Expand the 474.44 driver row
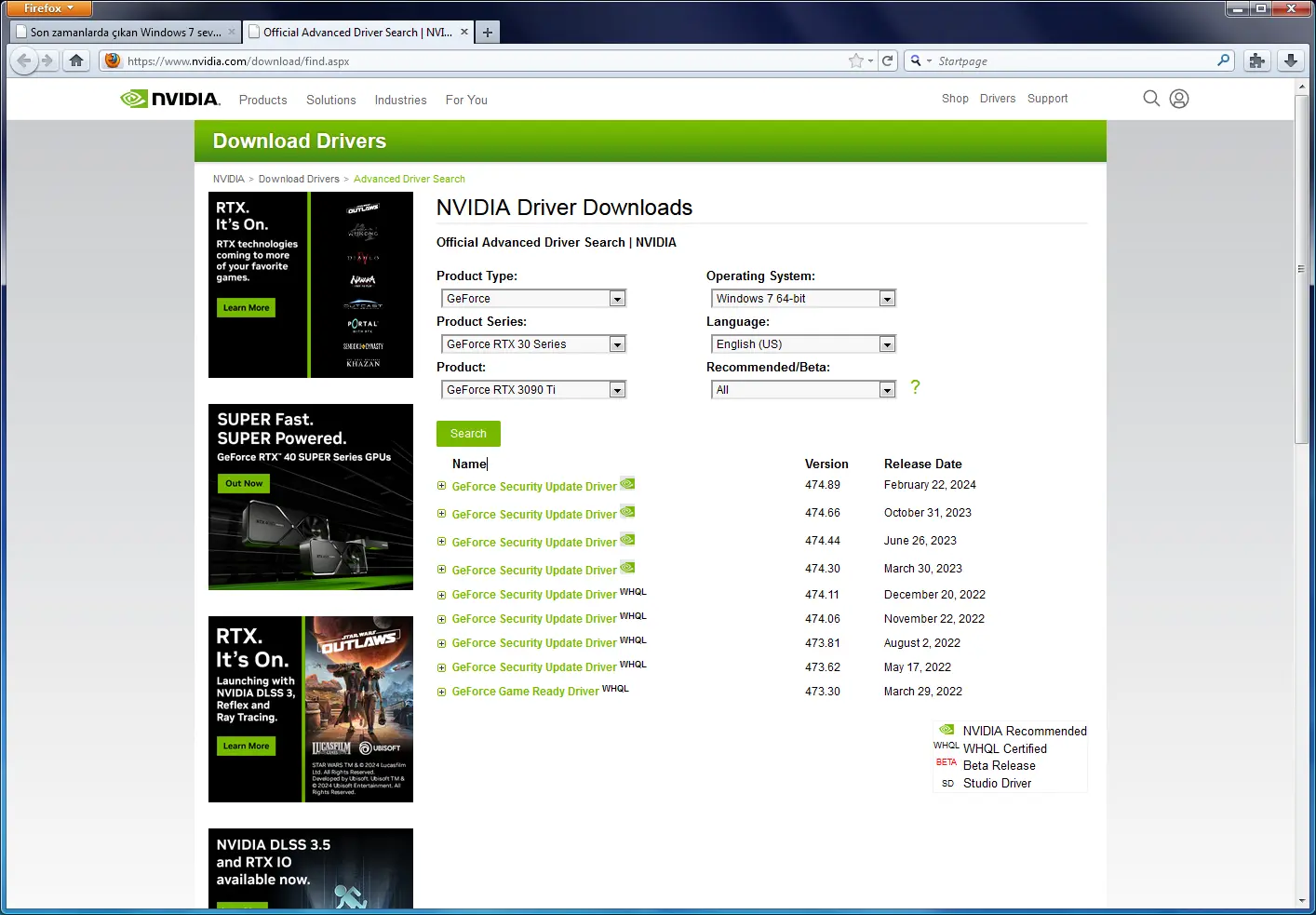 pos(442,542)
